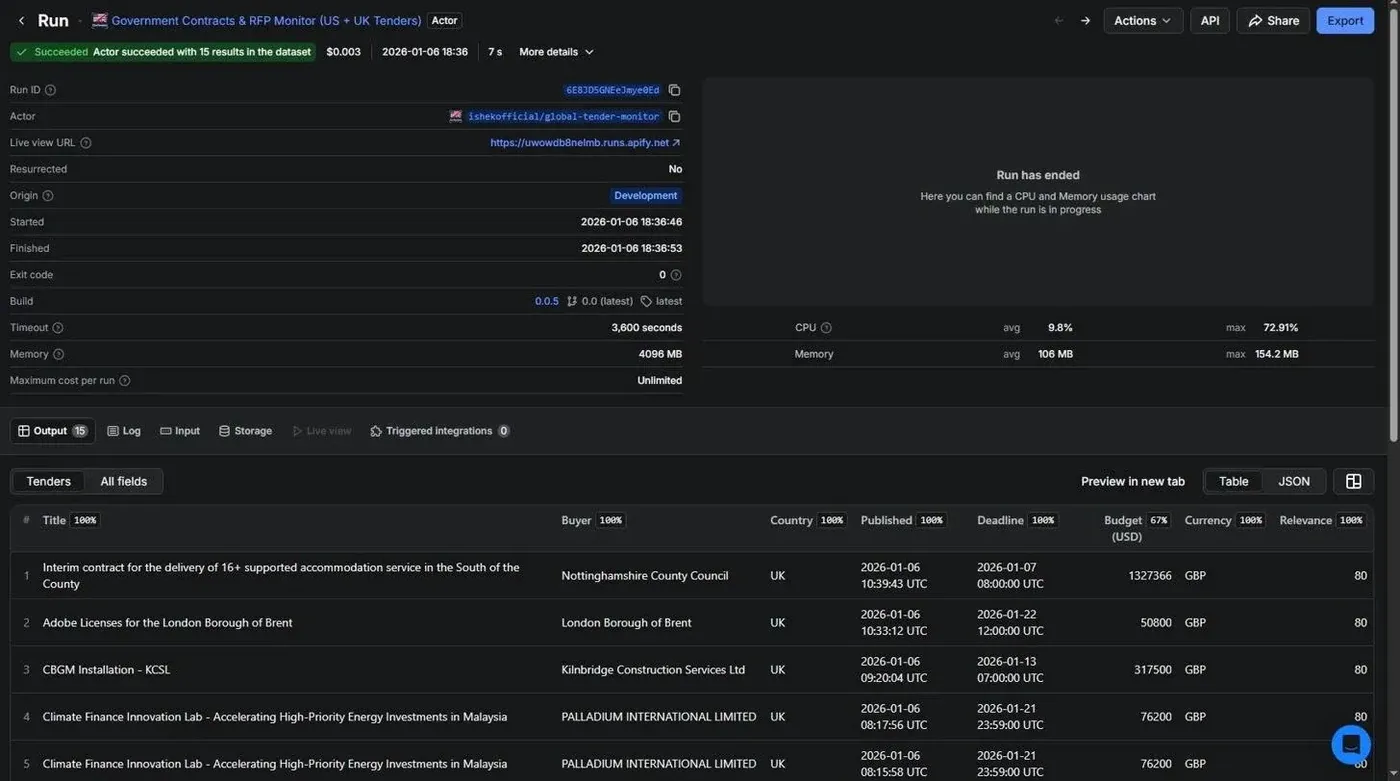Switch to the Output tab

(x=52, y=431)
